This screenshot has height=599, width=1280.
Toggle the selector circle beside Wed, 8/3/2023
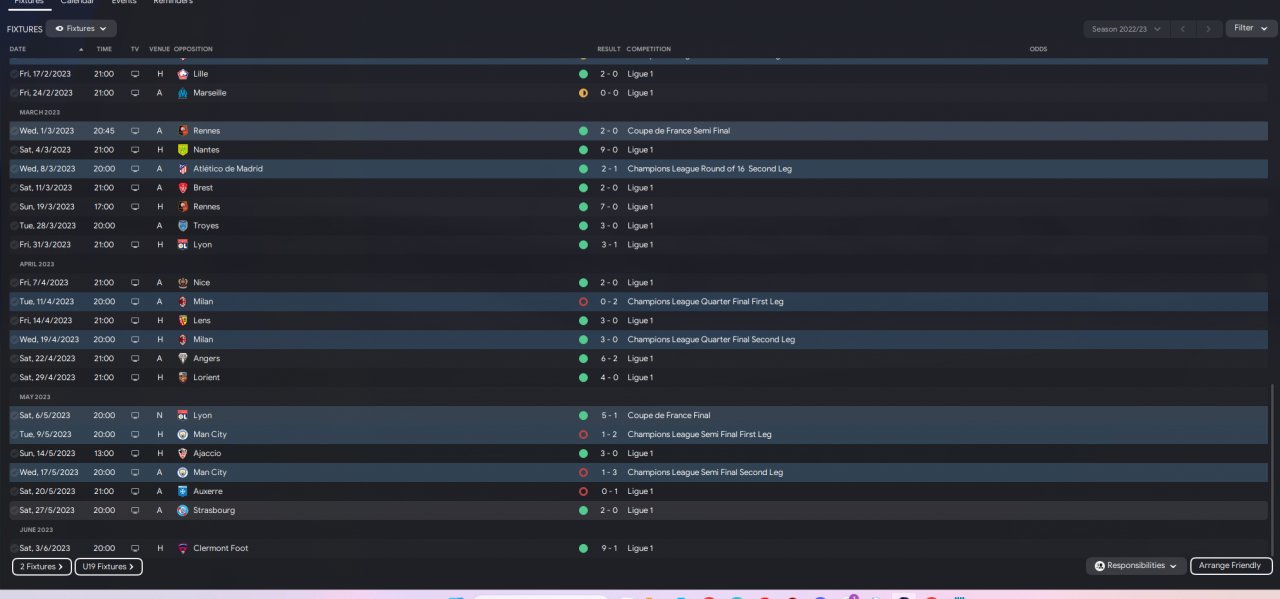(14, 169)
